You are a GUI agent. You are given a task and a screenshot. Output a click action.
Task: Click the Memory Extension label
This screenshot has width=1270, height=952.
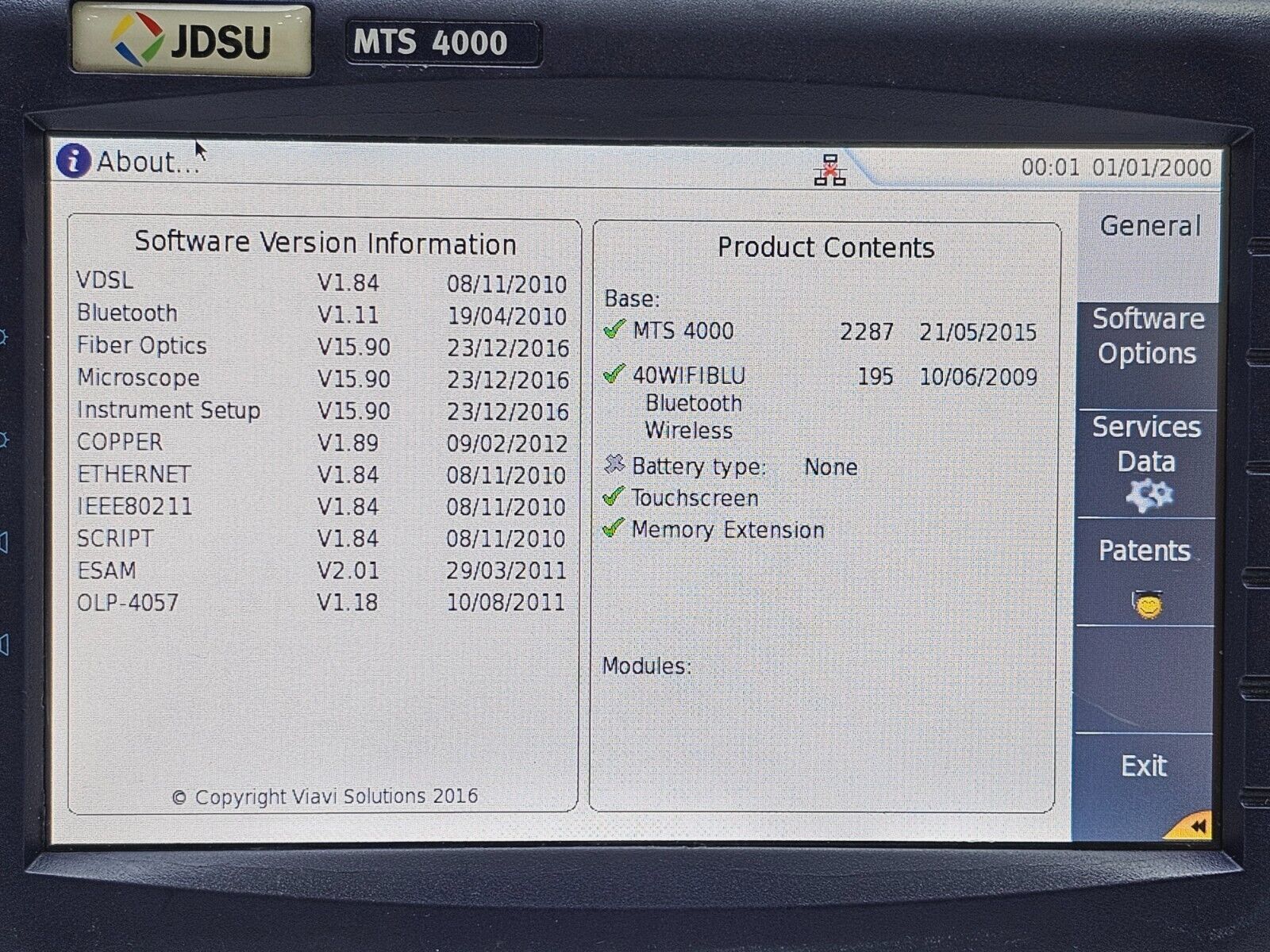(728, 530)
